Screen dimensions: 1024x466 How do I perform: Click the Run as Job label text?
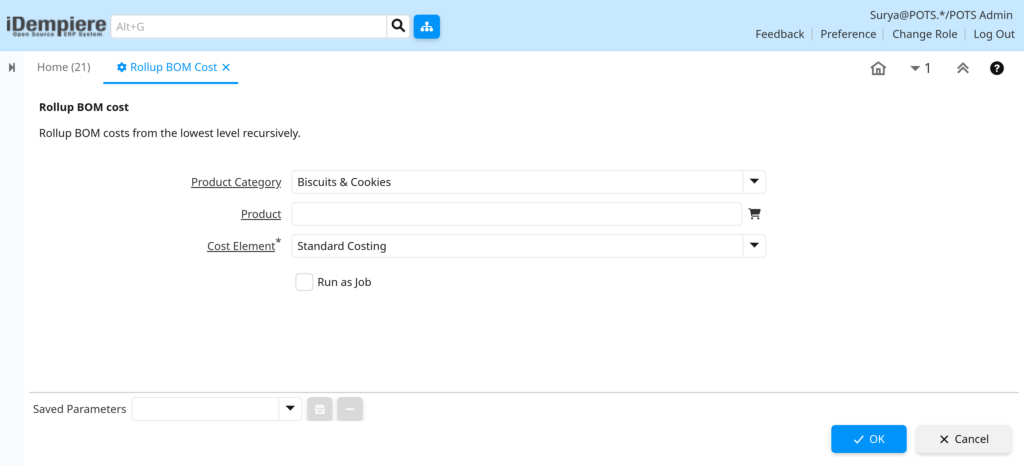pos(344,283)
